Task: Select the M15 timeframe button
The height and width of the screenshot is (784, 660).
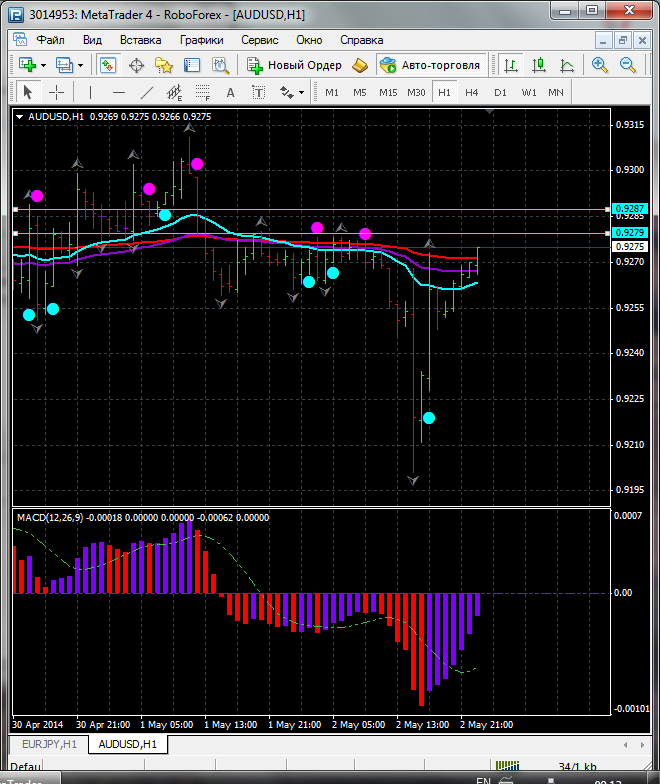Action: (x=388, y=92)
